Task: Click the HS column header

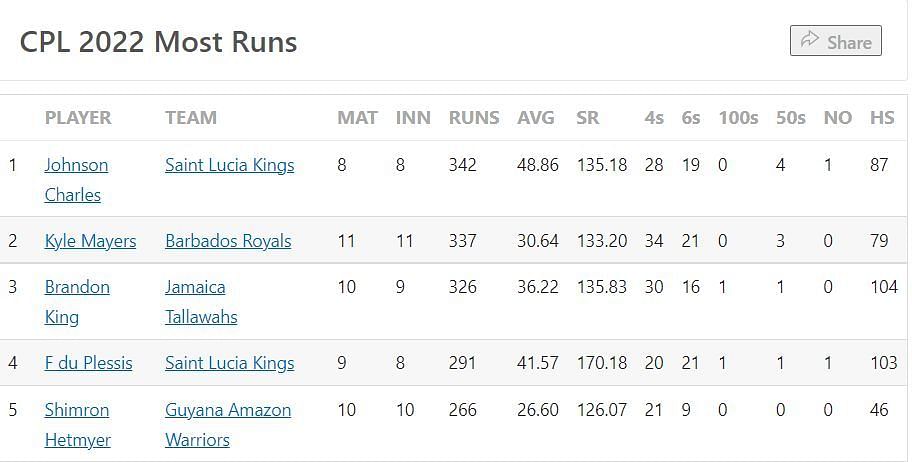Action: tap(882, 118)
